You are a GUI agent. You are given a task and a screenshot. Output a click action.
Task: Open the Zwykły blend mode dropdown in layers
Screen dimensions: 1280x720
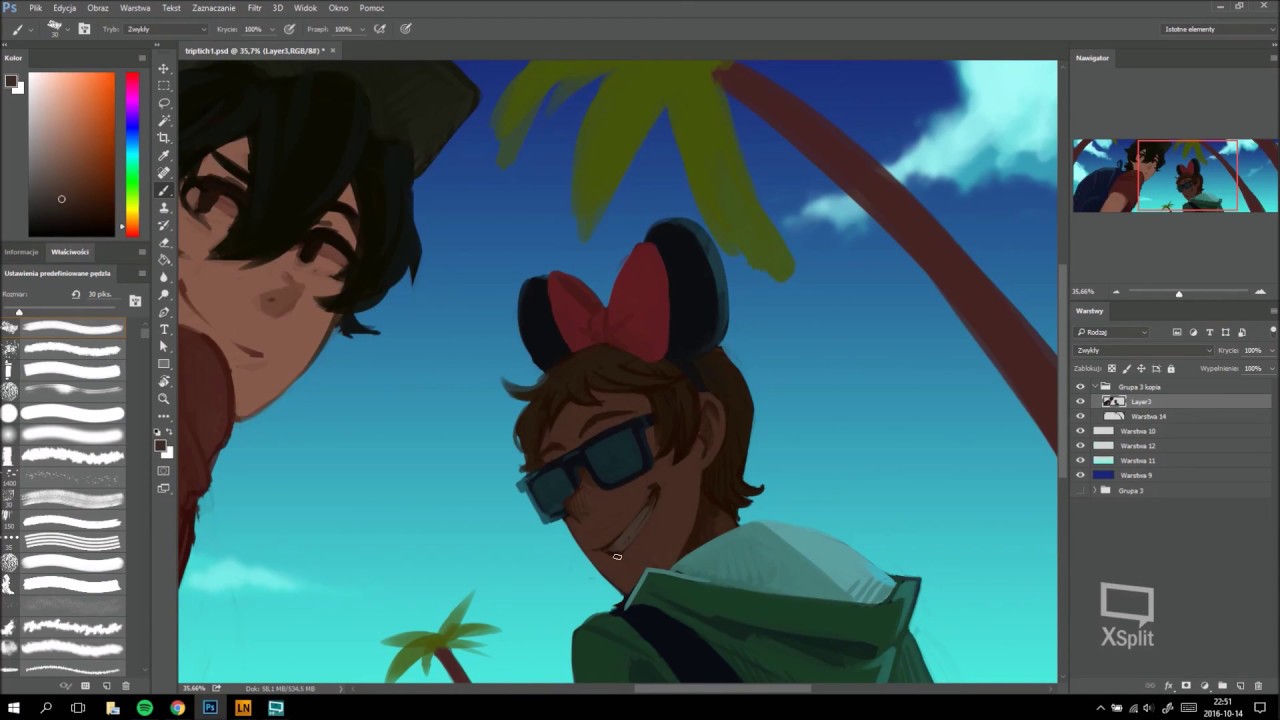[1144, 351]
